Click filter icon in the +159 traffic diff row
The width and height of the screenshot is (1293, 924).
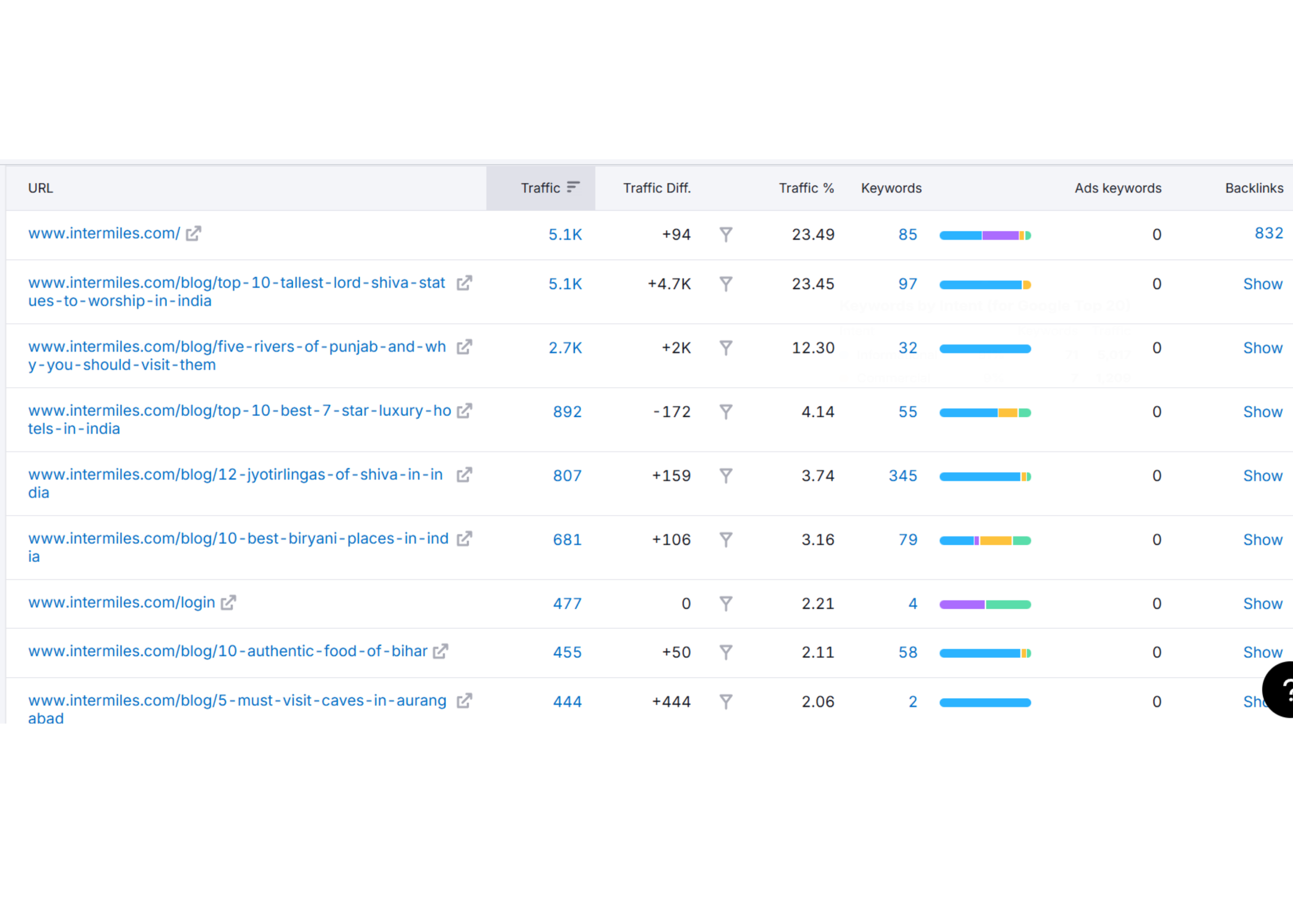726,476
